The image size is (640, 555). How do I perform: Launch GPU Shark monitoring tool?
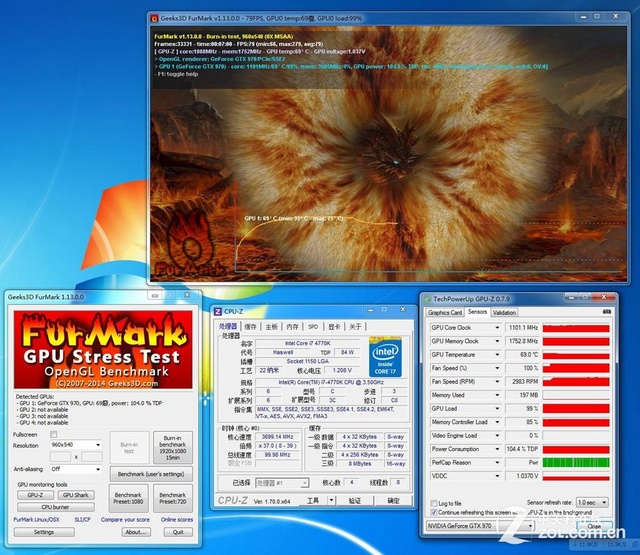[76, 495]
